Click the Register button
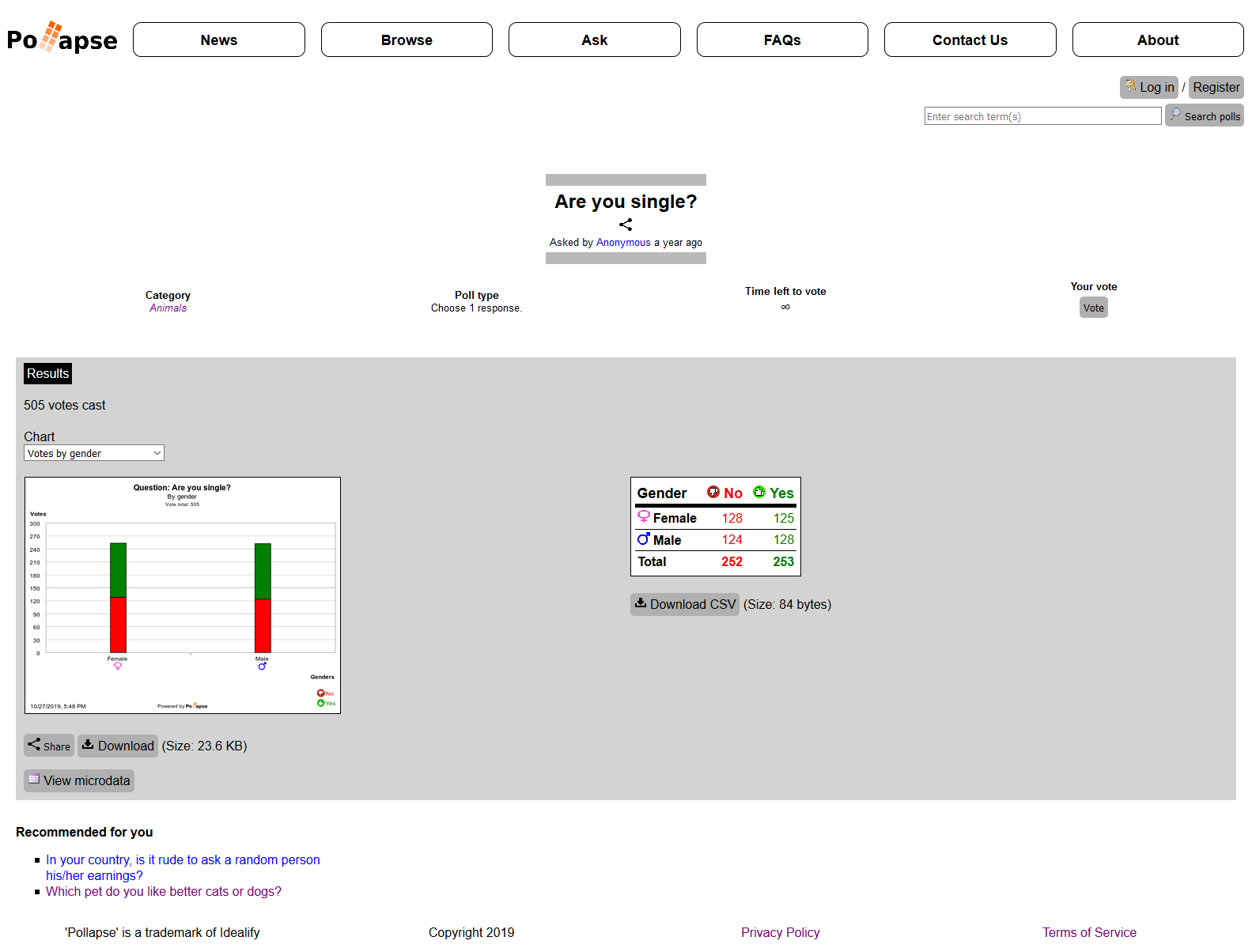 1216,87
